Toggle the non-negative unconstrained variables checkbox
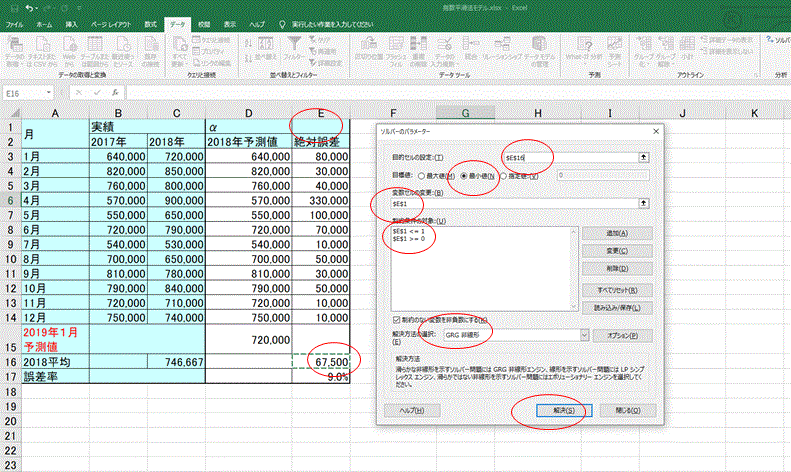Viewport: 791px width, 472px height. click(x=396, y=318)
